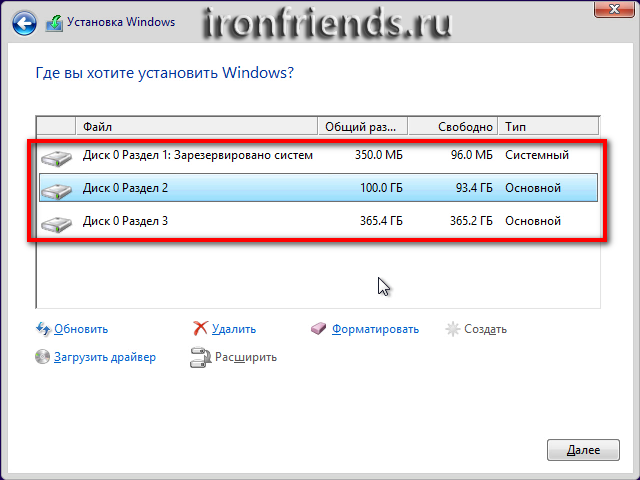Click the Расширить partition icon
The width and height of the screenshot is (640, 480).
click(x=199, y=357)
